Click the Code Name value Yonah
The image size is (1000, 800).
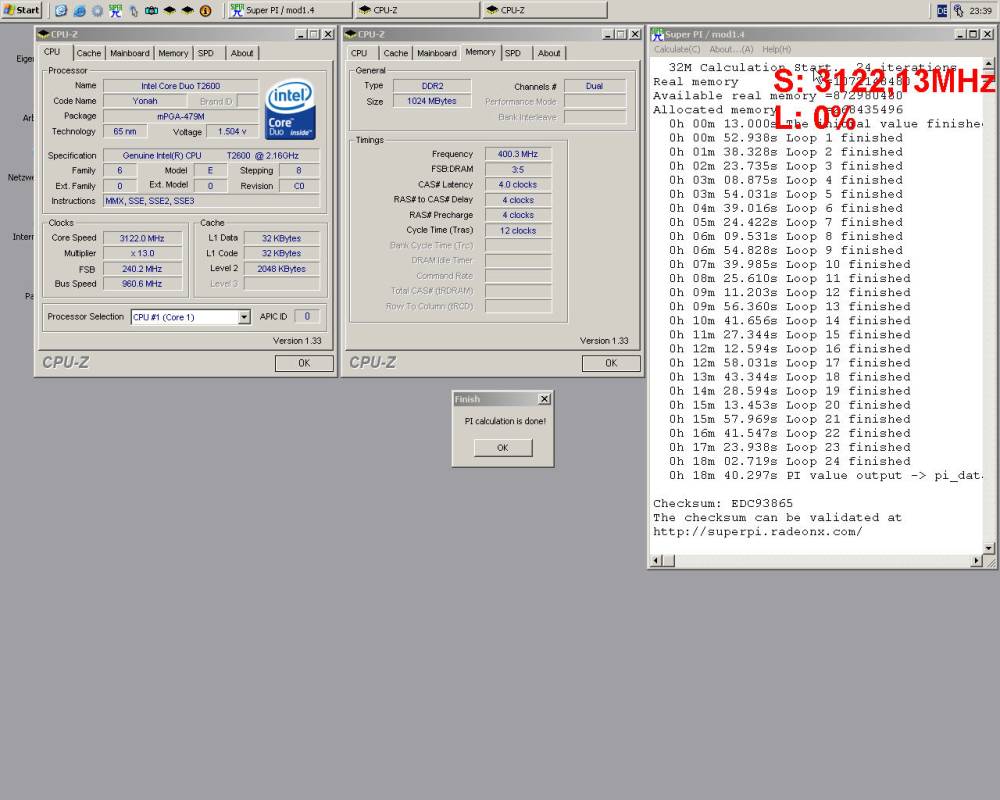tap(145, 101)
